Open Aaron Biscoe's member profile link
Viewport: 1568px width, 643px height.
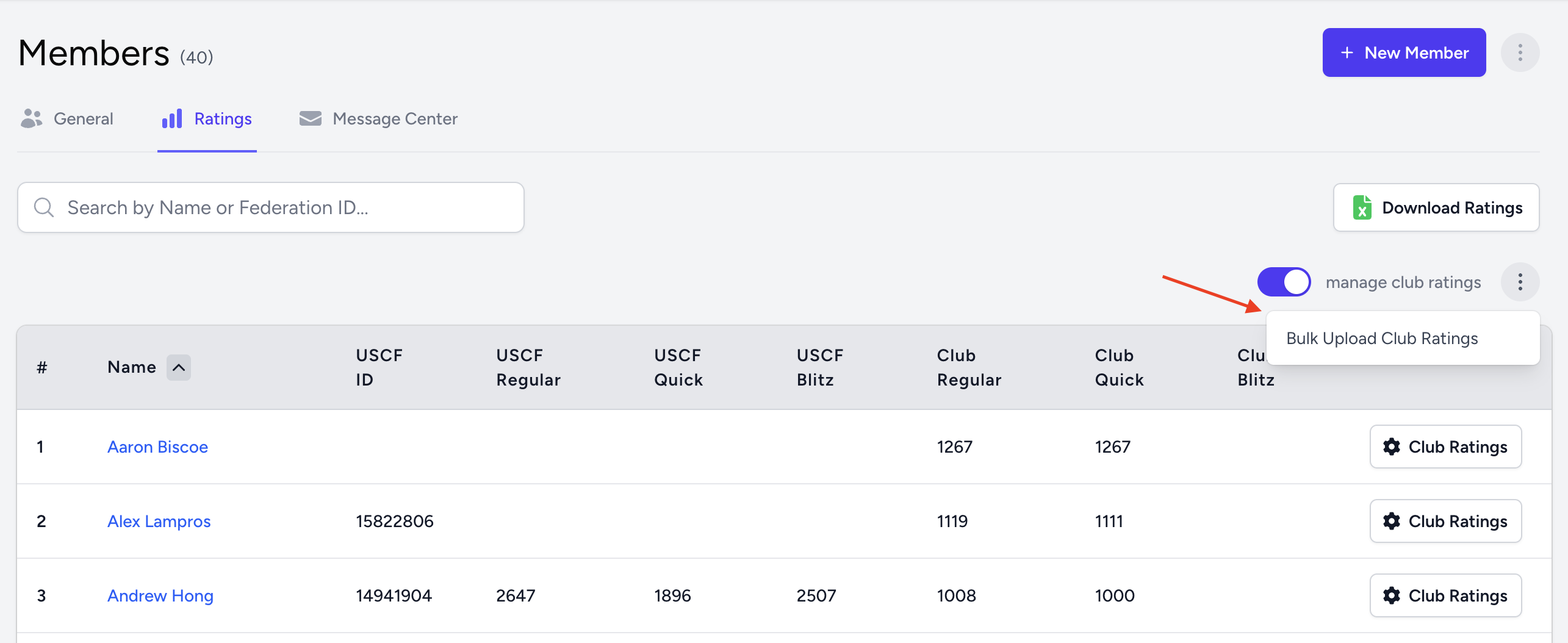click(x=157, y=447)
